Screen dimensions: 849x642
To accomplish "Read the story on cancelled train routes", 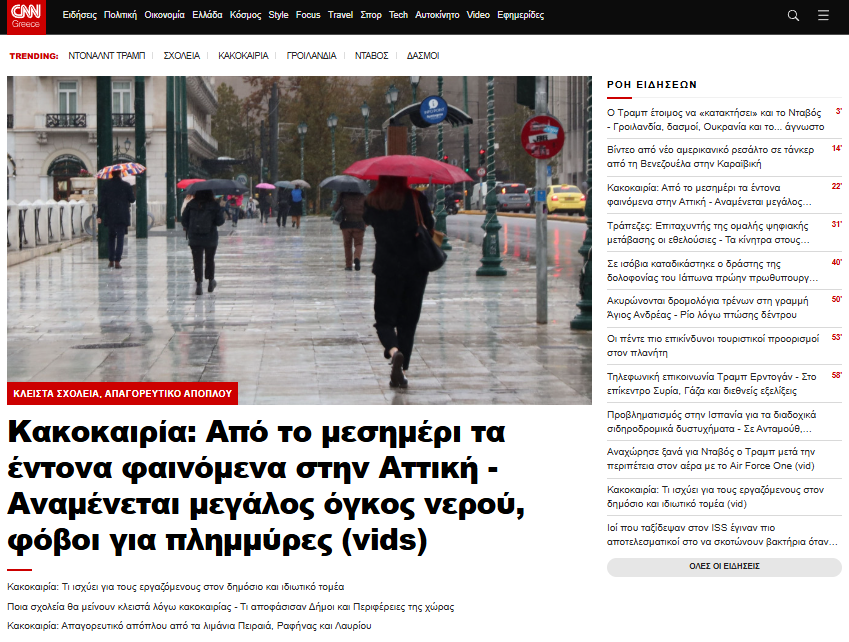I will (711, 306).
